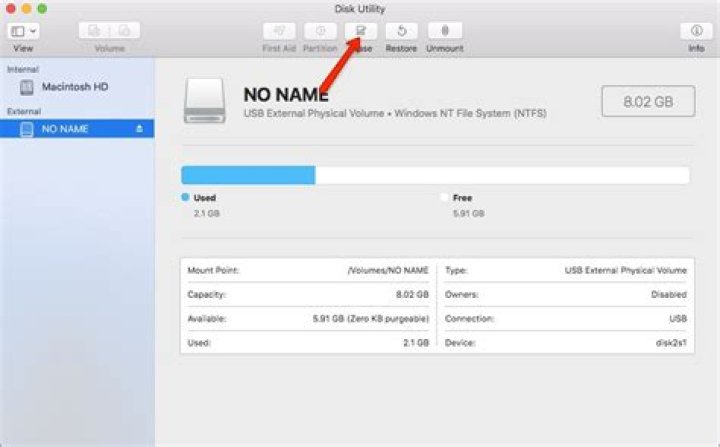Click the large NO NAME drive icon
The image size is (720, 447).
pos(205,101)
